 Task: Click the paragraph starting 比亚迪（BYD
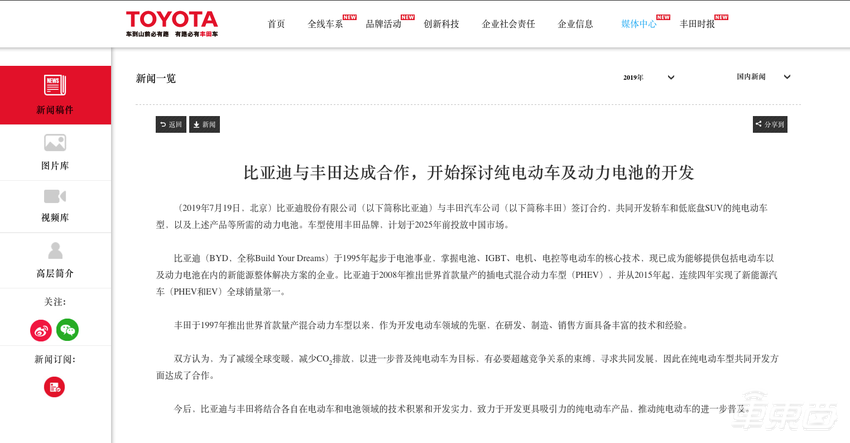[x=467, y=275]
